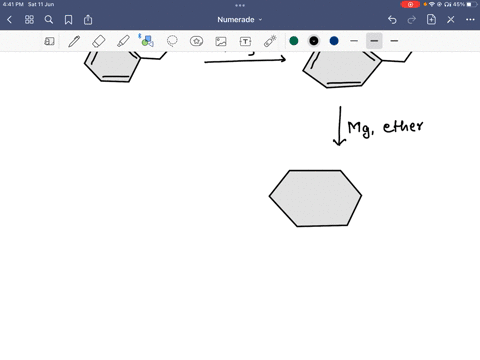Choose the black pen color
The width and height of the screenshot is (480, 360).
[314, 41]
